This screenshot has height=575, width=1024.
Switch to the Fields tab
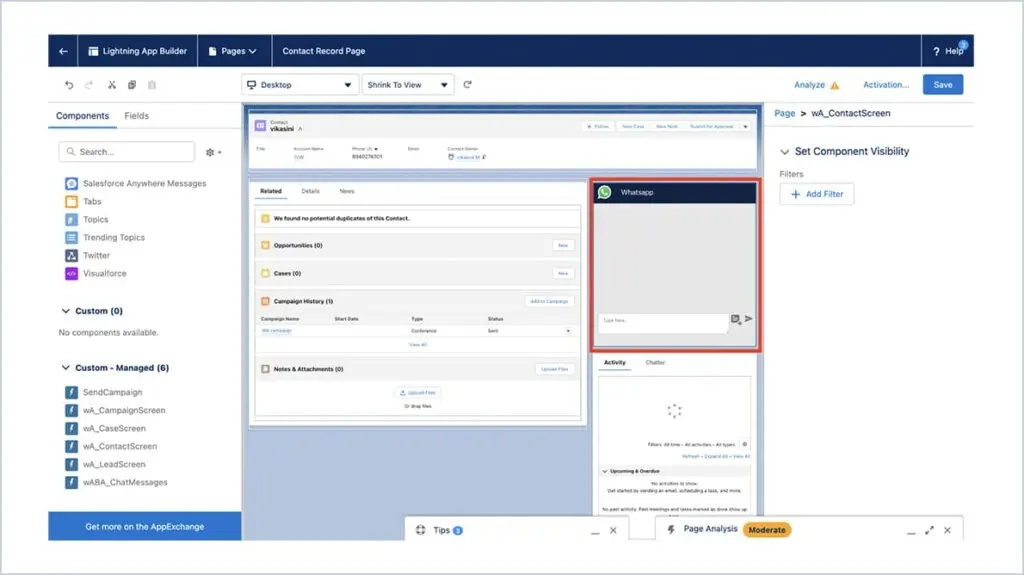(136, 116)
